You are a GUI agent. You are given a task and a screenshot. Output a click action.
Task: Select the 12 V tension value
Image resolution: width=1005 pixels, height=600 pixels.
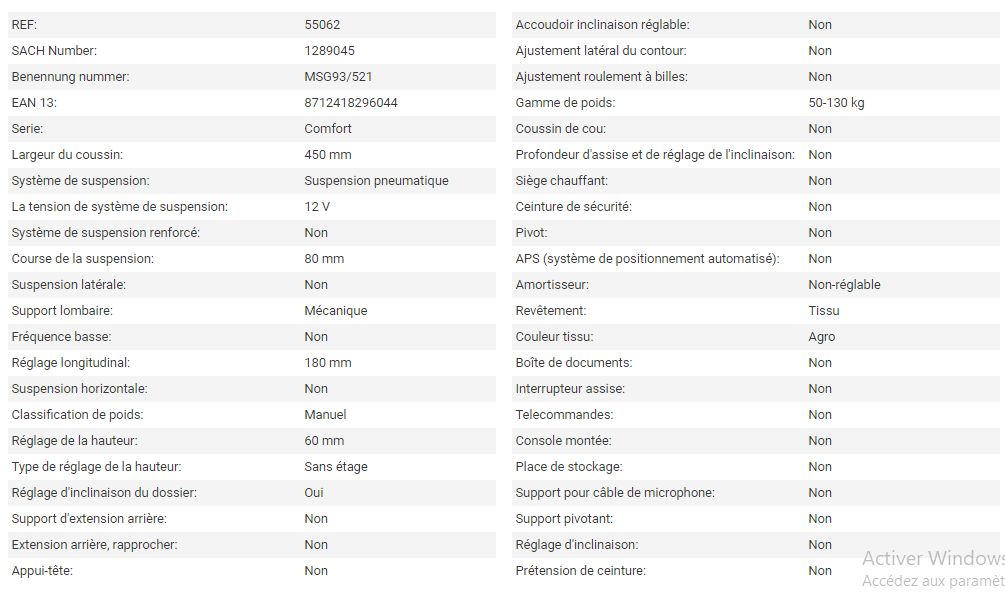317,207
